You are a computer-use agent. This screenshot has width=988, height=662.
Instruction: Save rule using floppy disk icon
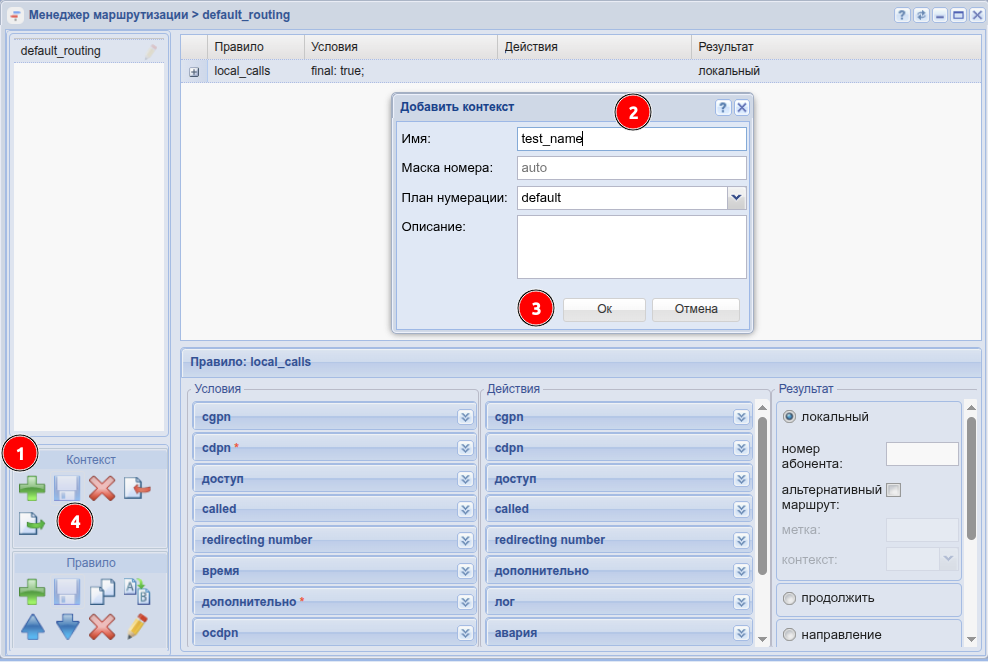click(66, 591)
